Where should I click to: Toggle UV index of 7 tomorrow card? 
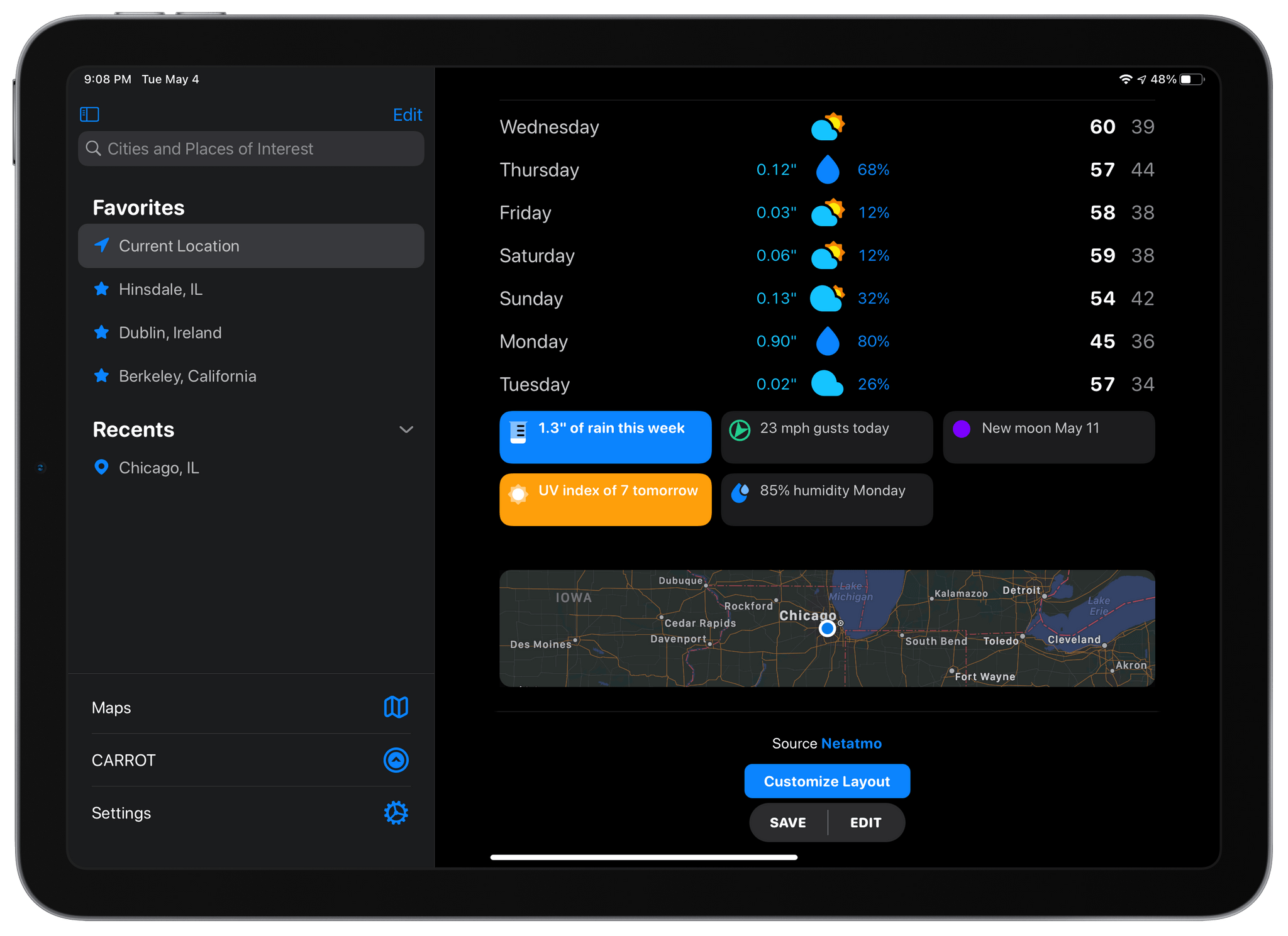point(604,492)
